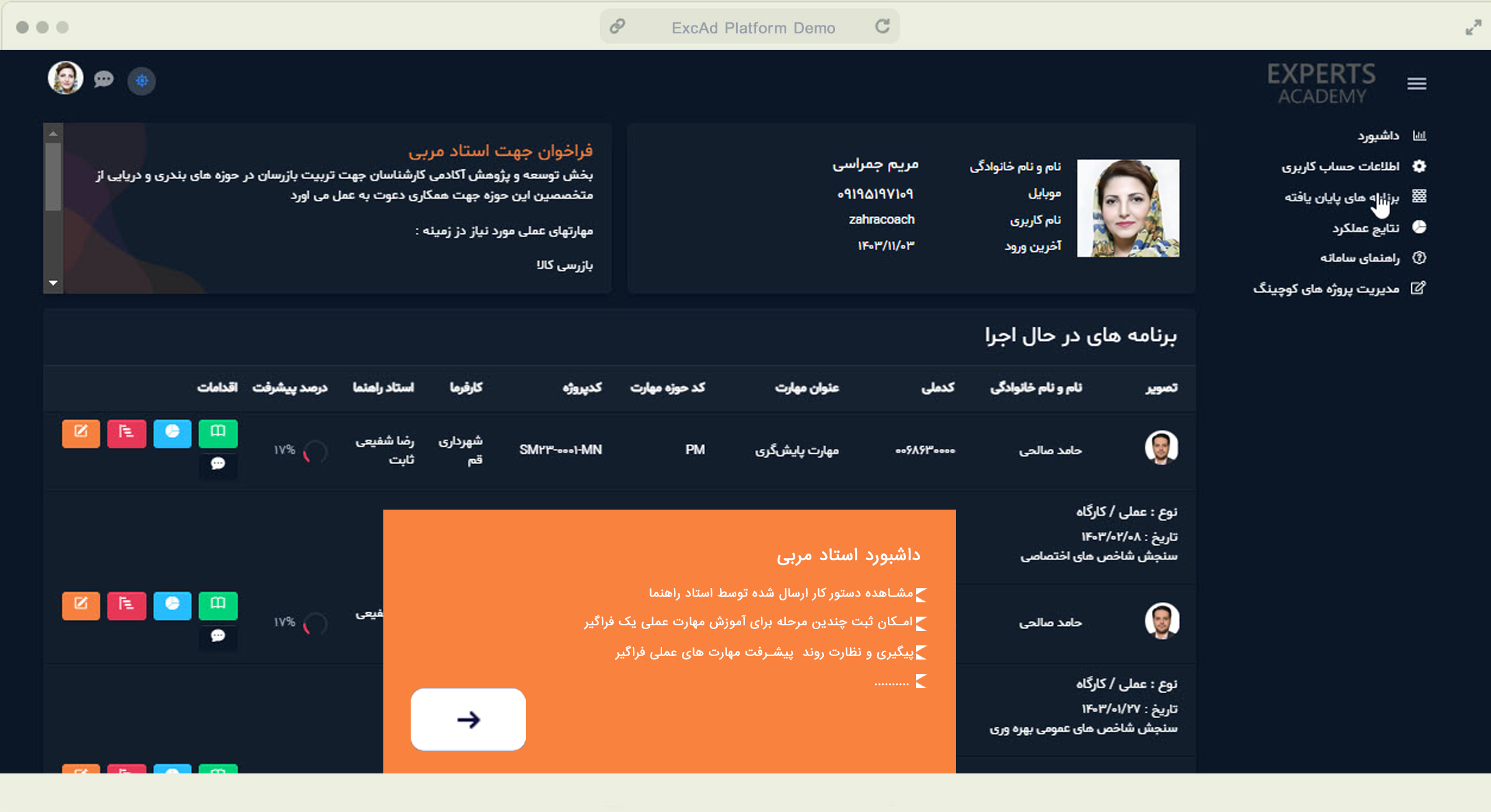The image size is (1491, 812).
Task: Open مدیریت پروژه های کوچینگ sidebar item
Action: tap(1326, 289)
